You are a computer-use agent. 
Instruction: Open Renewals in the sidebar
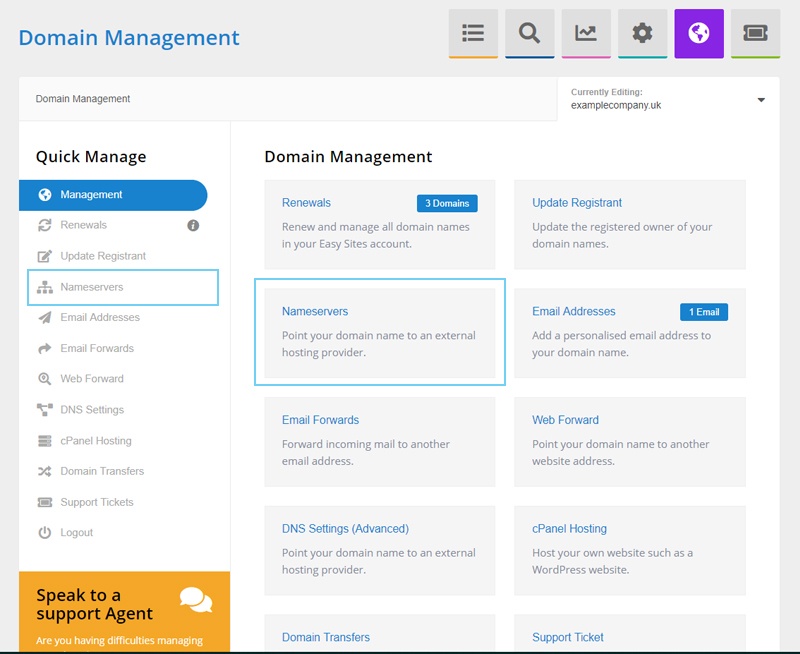point(84,225)
